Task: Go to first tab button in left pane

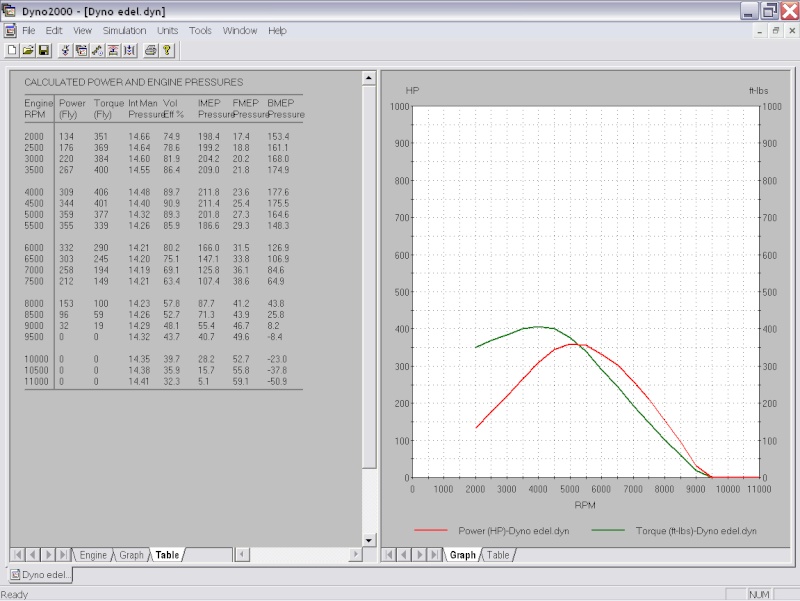Action: (x=17, y=555)
